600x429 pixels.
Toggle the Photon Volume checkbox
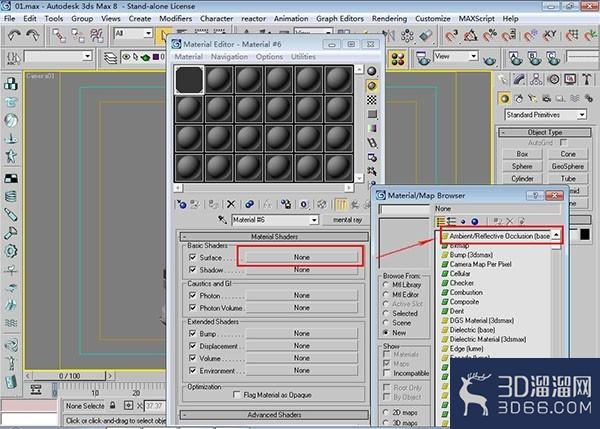pos(192,308)
